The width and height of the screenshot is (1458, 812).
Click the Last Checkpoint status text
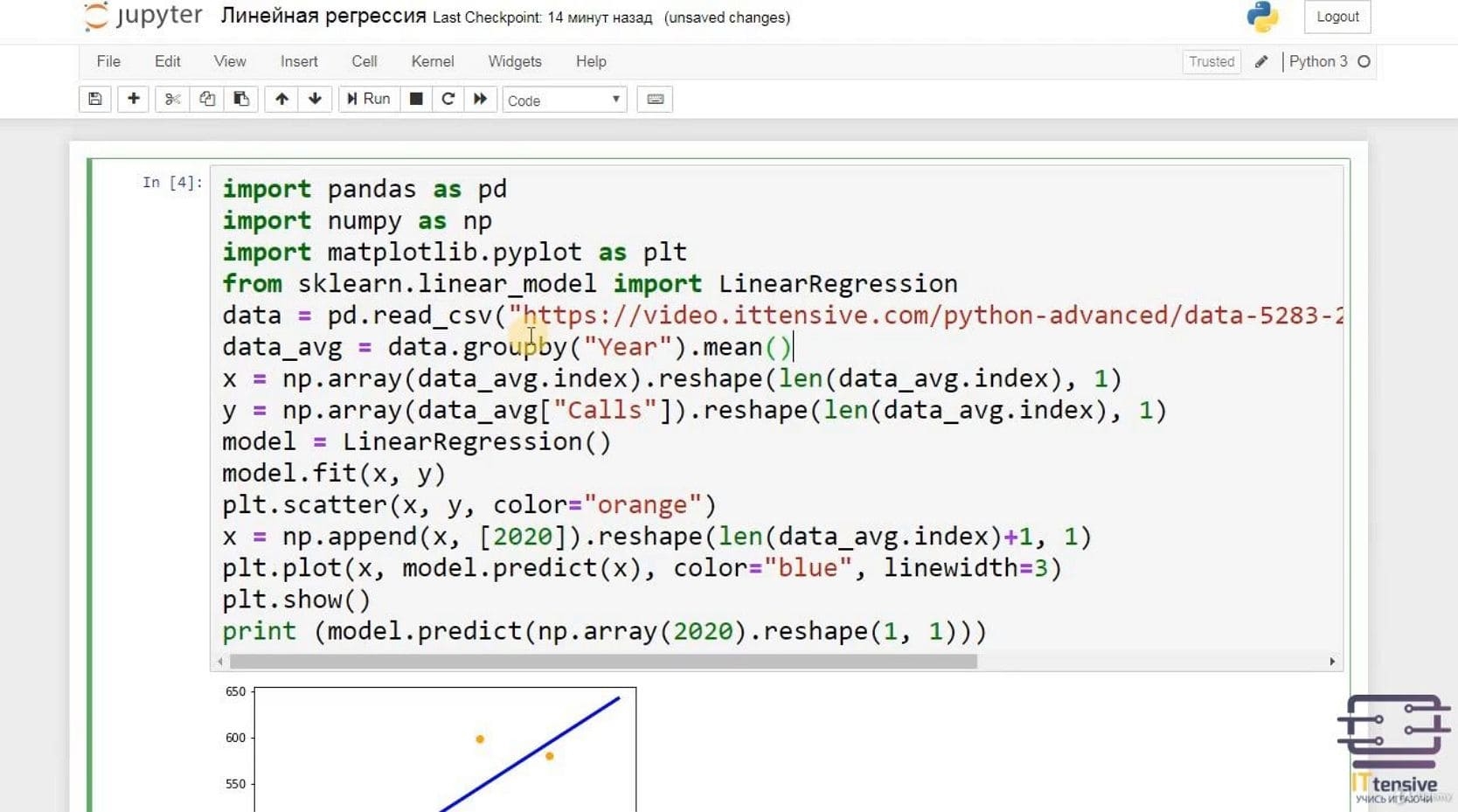click(542, 17)
